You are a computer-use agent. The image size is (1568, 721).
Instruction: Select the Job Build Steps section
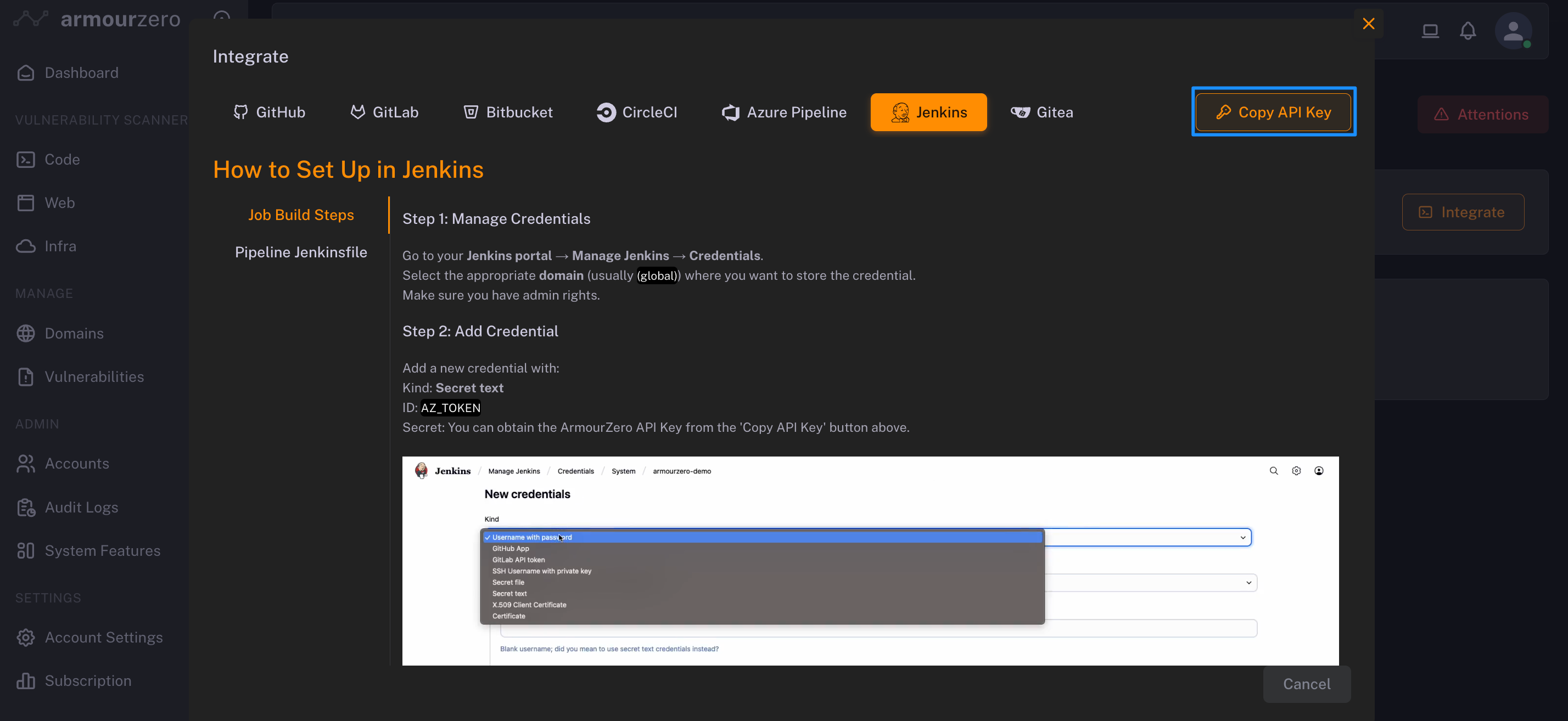click(x=301, y=215)
